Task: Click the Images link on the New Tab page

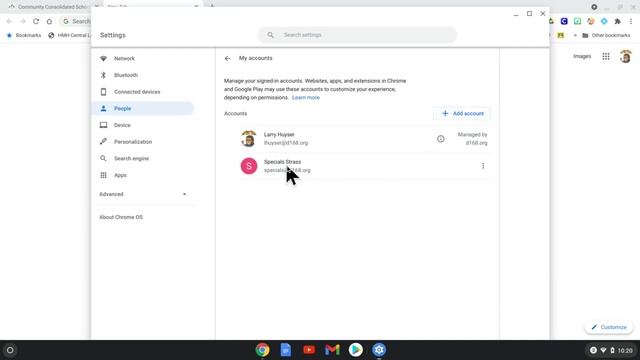Action: coord(582,56)
